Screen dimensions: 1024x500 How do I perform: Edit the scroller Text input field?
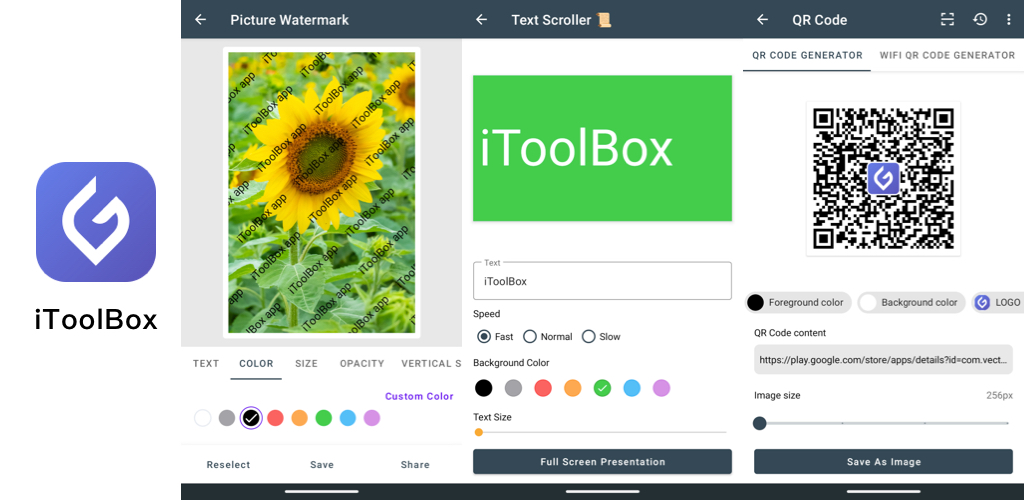click(602, 281)
